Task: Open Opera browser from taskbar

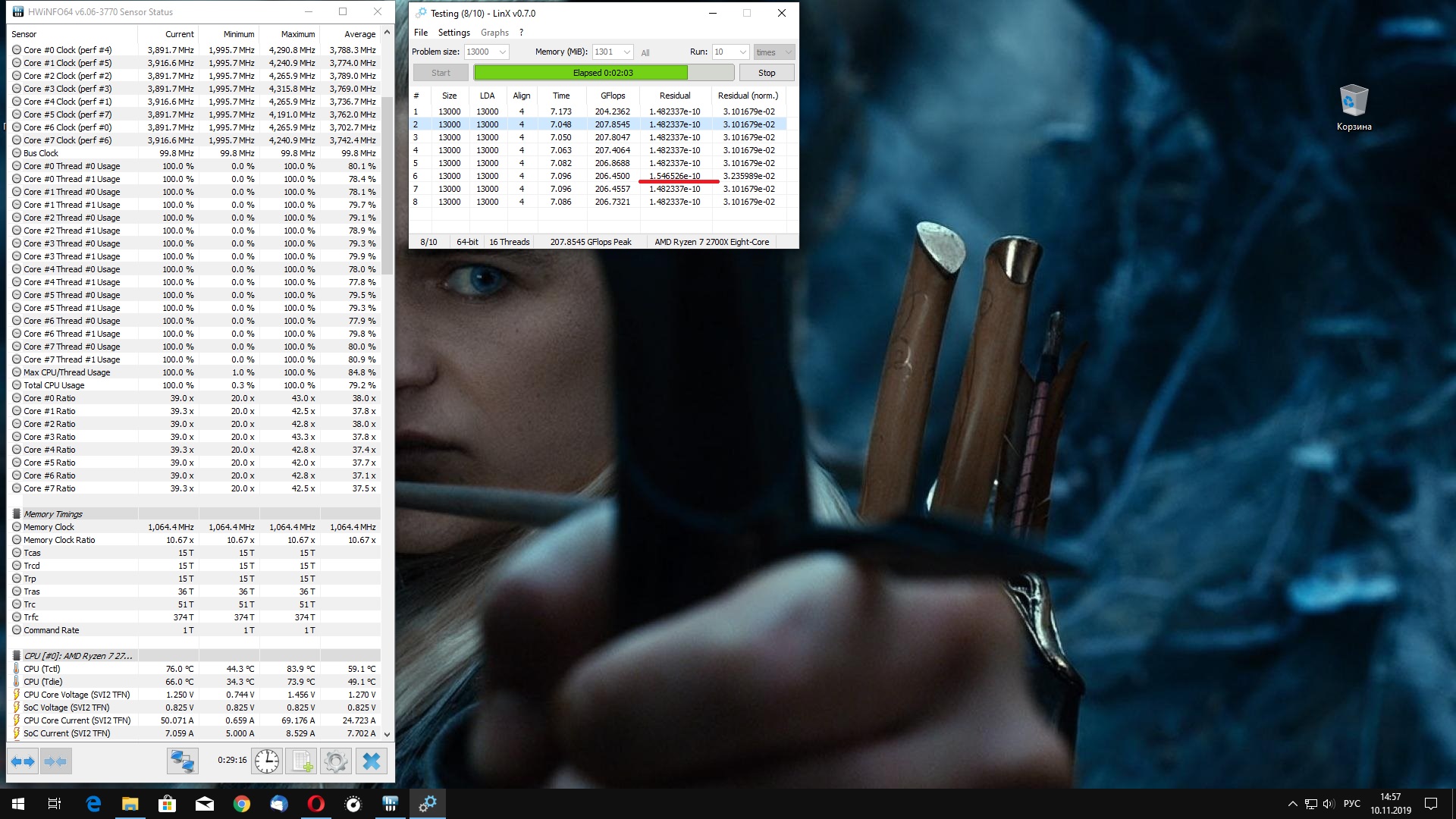Action: pos(316,804)
